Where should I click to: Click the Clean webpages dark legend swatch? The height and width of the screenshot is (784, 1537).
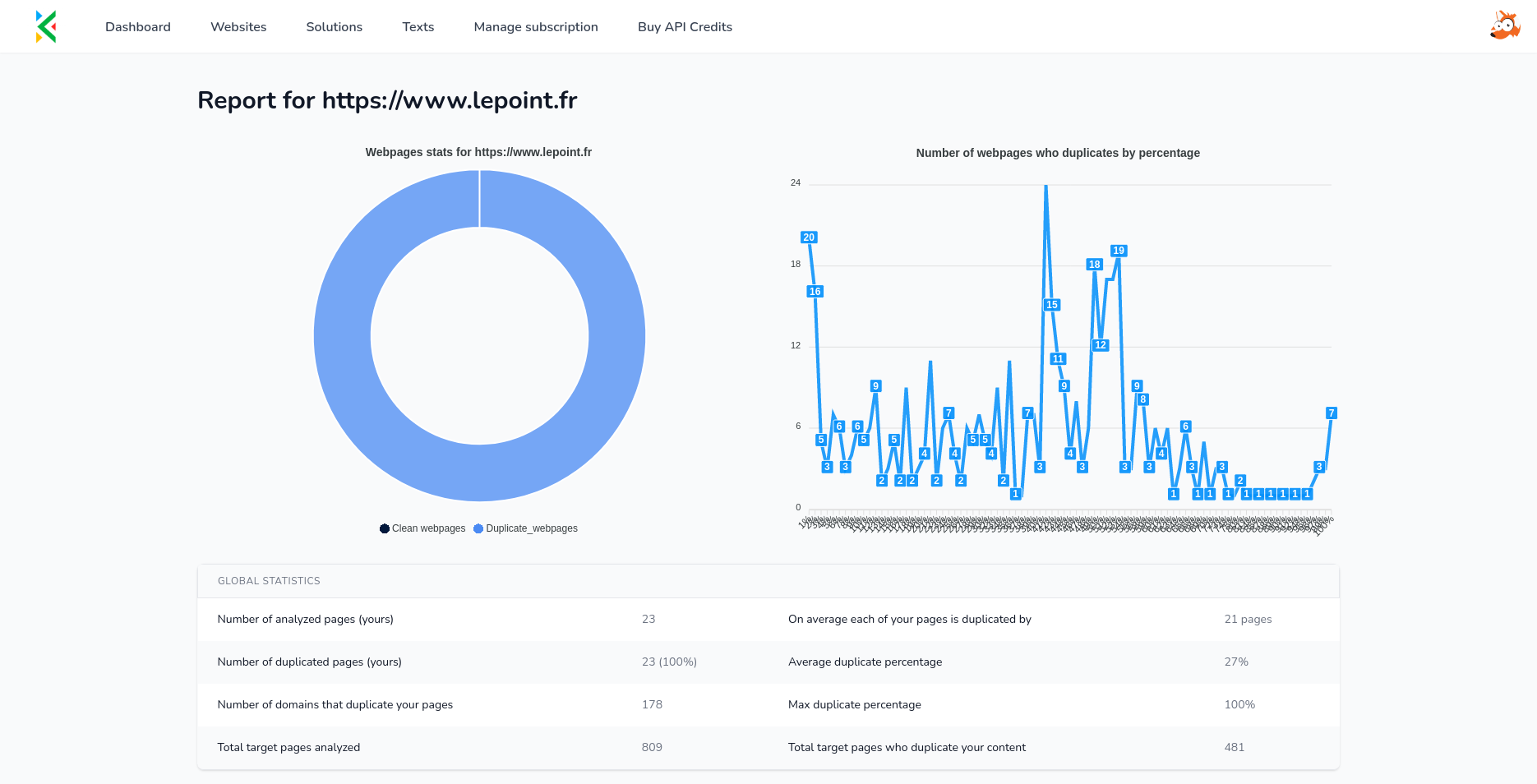tap(384, 528)
